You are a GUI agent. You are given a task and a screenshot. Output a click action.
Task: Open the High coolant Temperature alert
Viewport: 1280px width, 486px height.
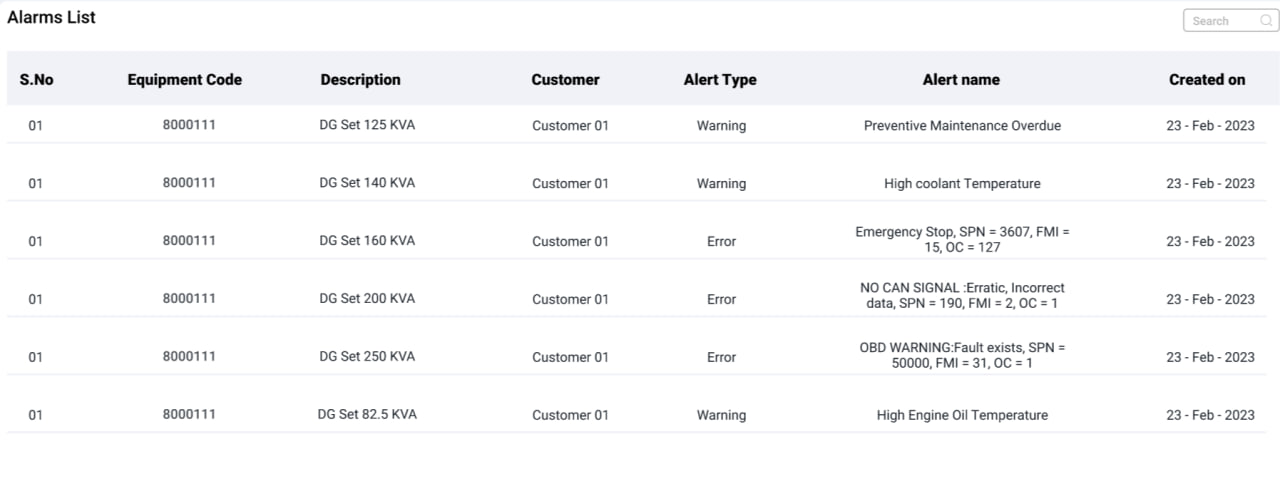point(962,184)
